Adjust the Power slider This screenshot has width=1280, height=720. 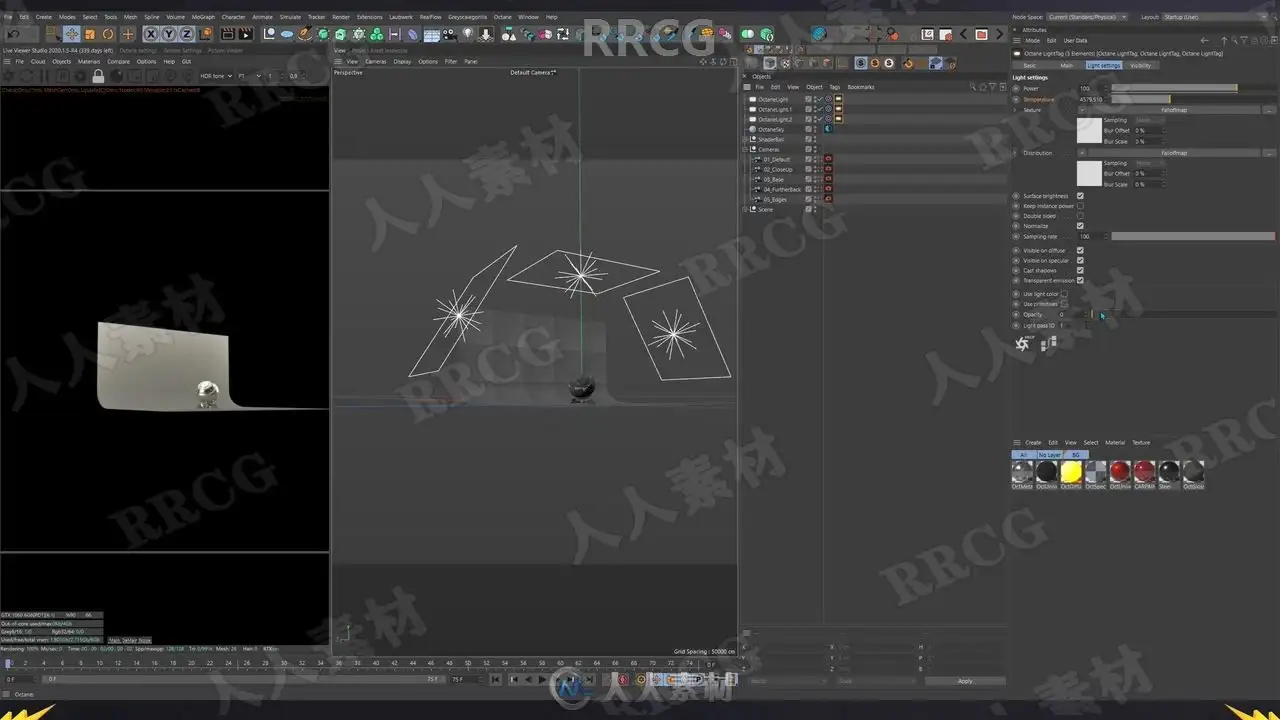pos(1193,88)
